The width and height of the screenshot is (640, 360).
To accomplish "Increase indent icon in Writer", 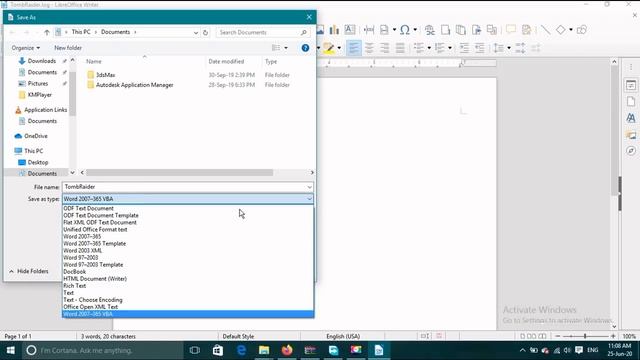I will [x=464, y=48].
